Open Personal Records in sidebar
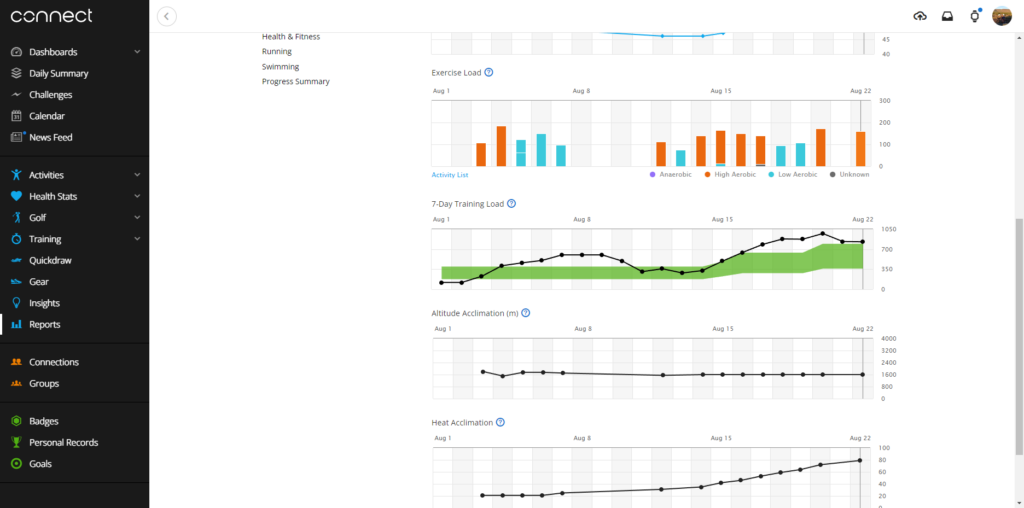The width and height of the screenshot is (1024, 508). [x=63, y=443]
